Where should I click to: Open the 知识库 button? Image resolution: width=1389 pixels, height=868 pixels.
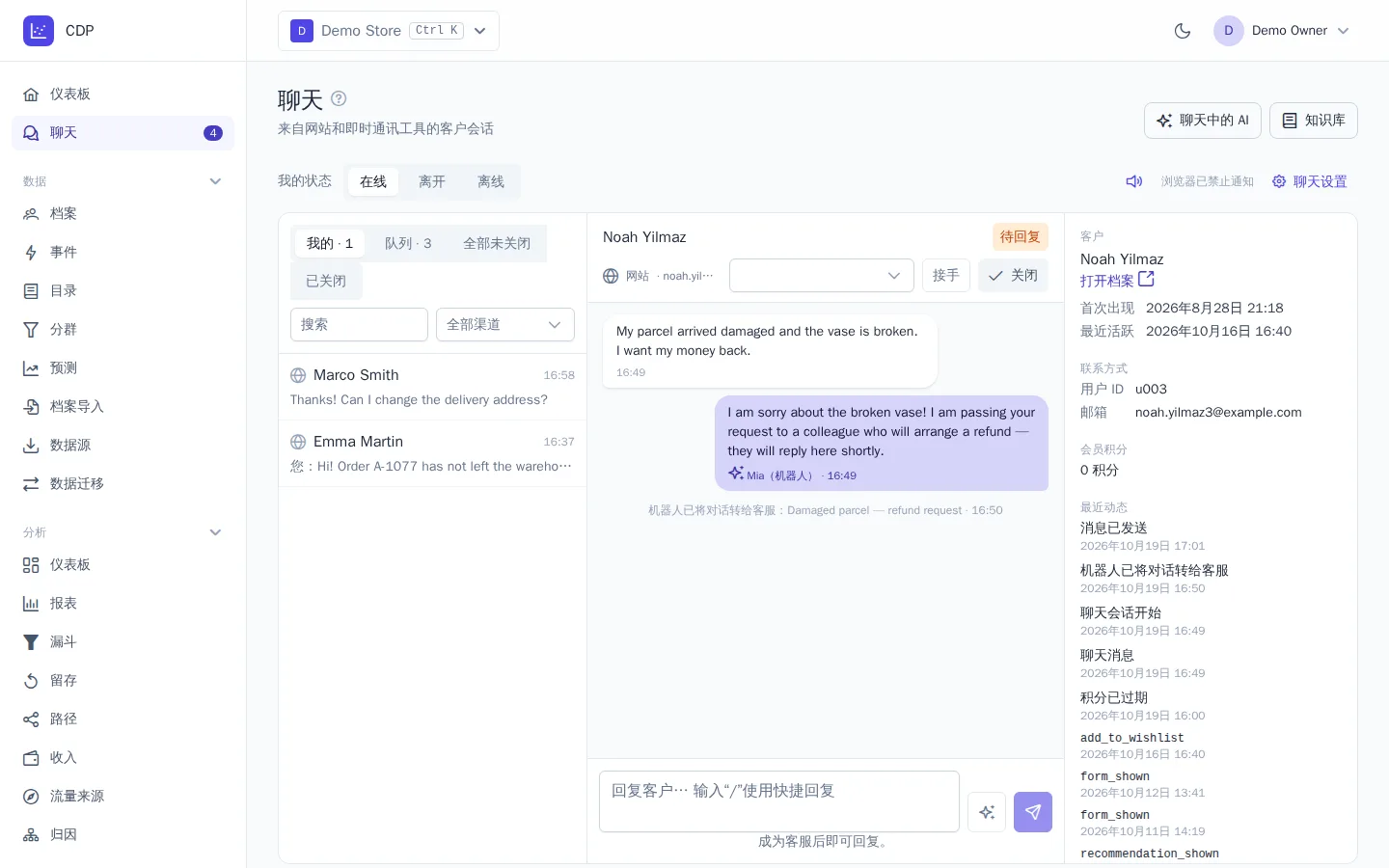pos(1314,121)
